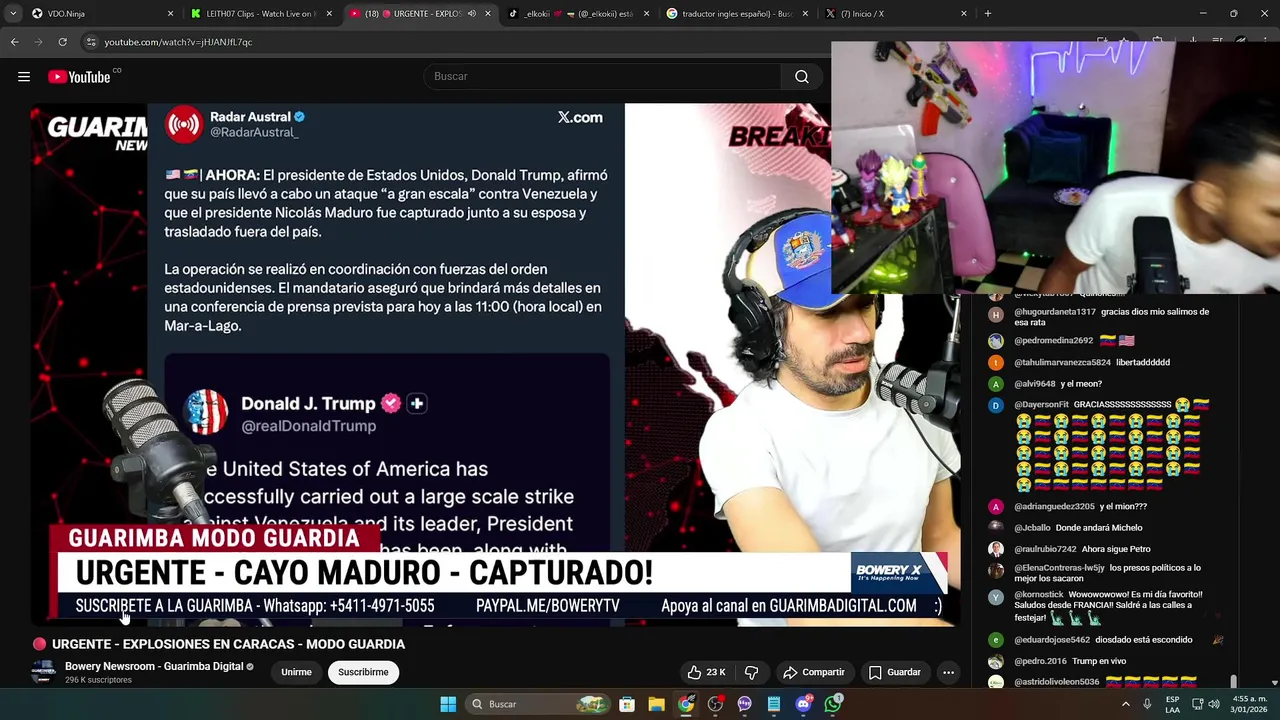Click the YouTube search magnifier button
This screenshot has height=720, width=1280.
[x=802, y=77]
